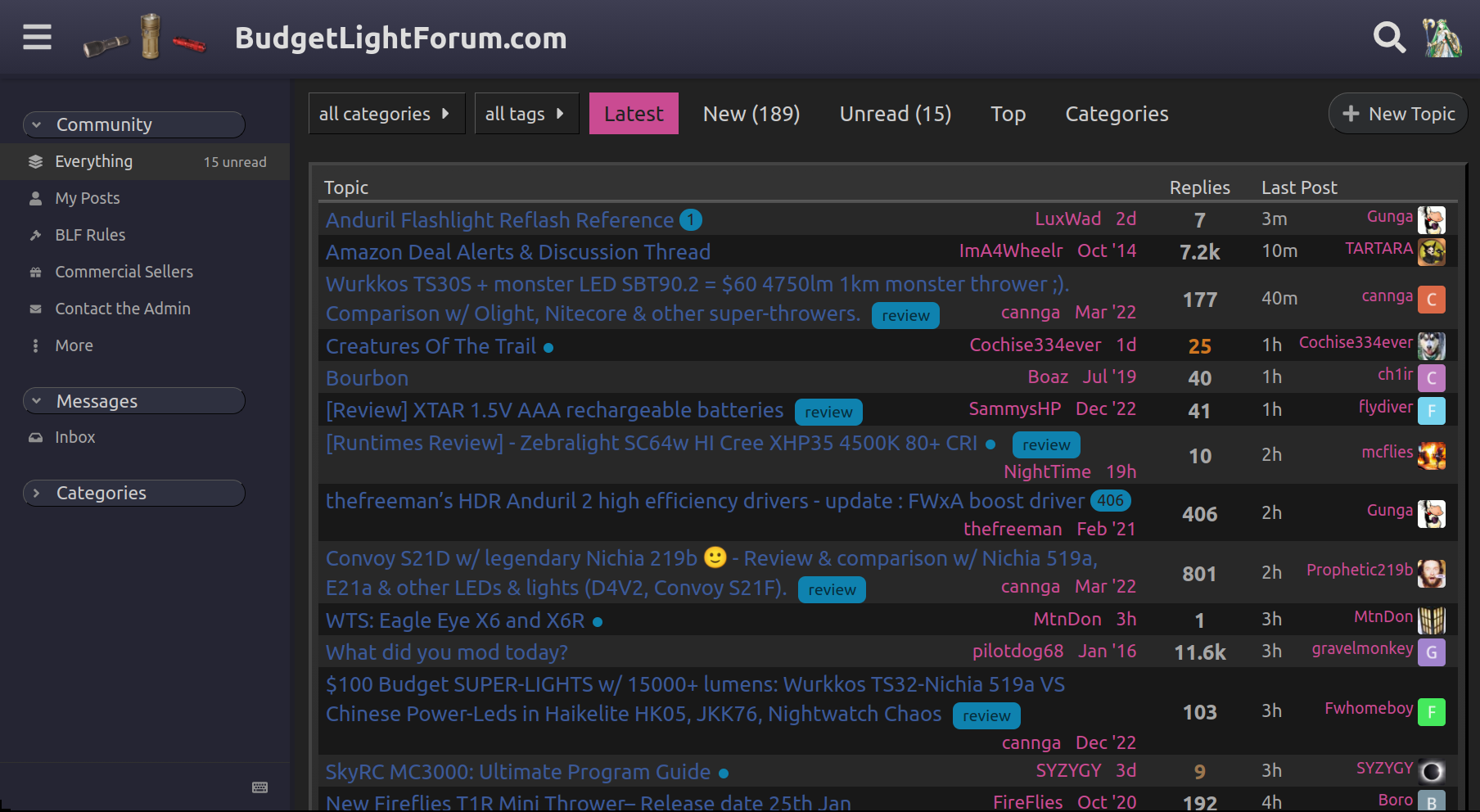Sort by the Topic column header
This screenshot has width=1480, height=812.
[x=346, y=187]
